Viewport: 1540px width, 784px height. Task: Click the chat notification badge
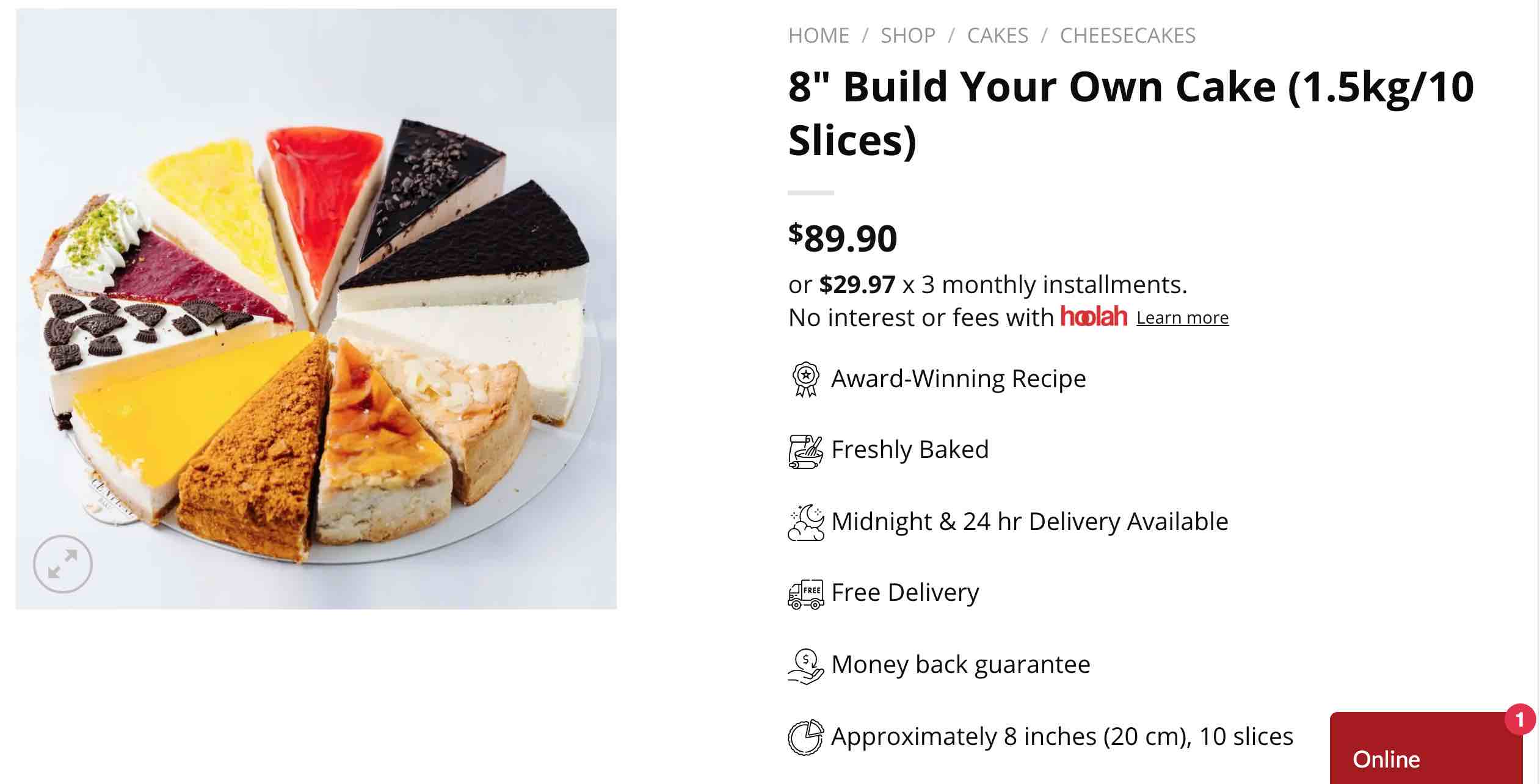coord(1519,719)
